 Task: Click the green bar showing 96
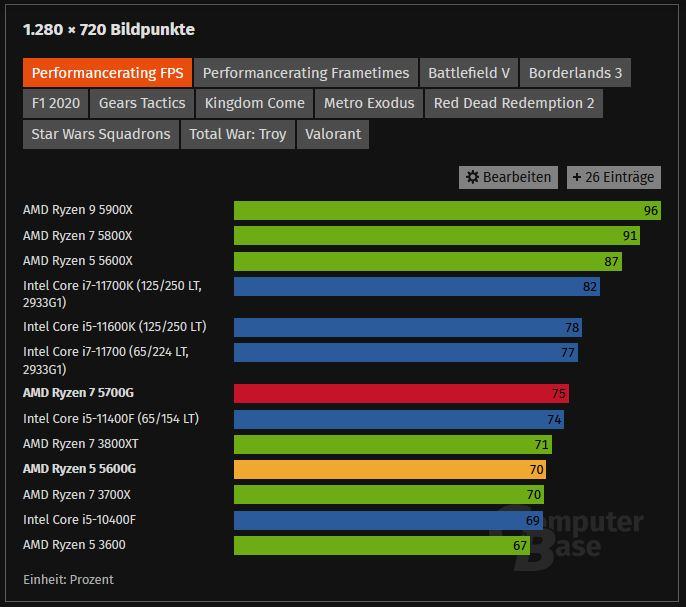click(x=447, y=211)
